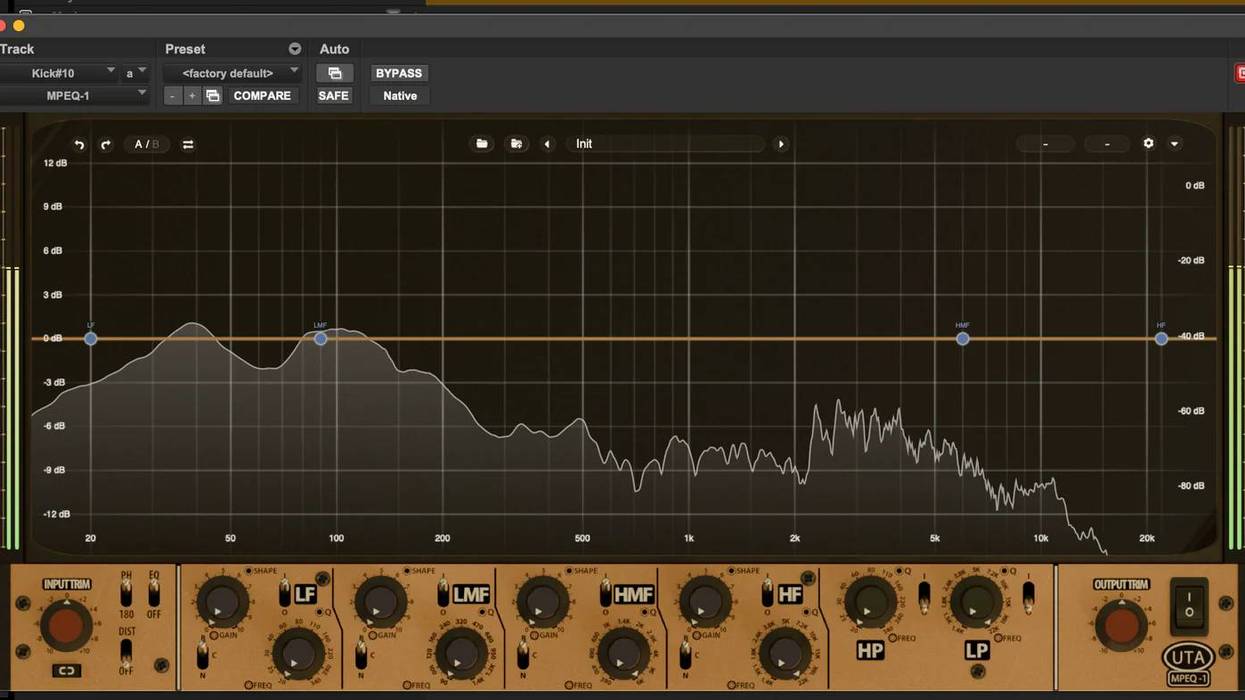Open the factory default preset dropdown
Viewport: 1245px width, 700px height.
click(231, 73)
